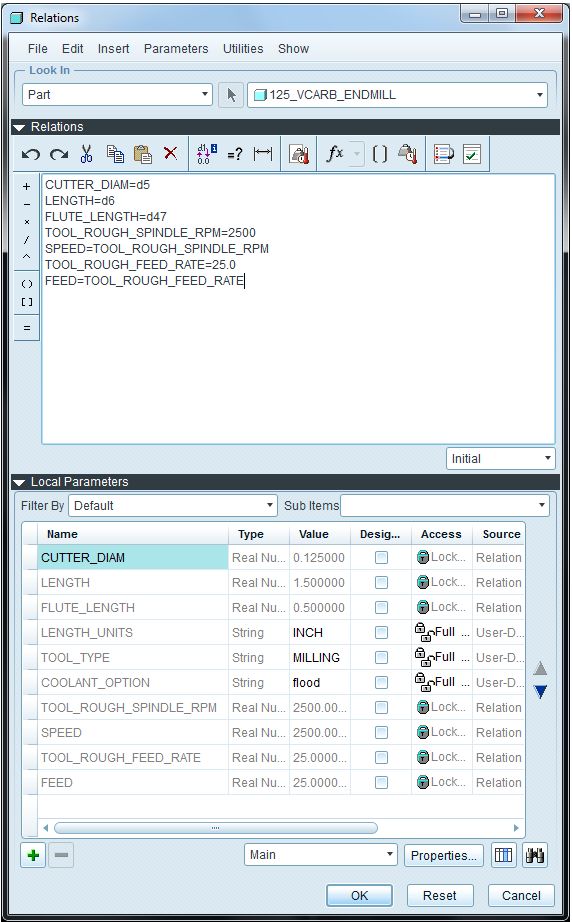This screenshot has width=572, height=922.
Task: Open the Insert menu
Action: pyautogui.click(x=113, y=49)
